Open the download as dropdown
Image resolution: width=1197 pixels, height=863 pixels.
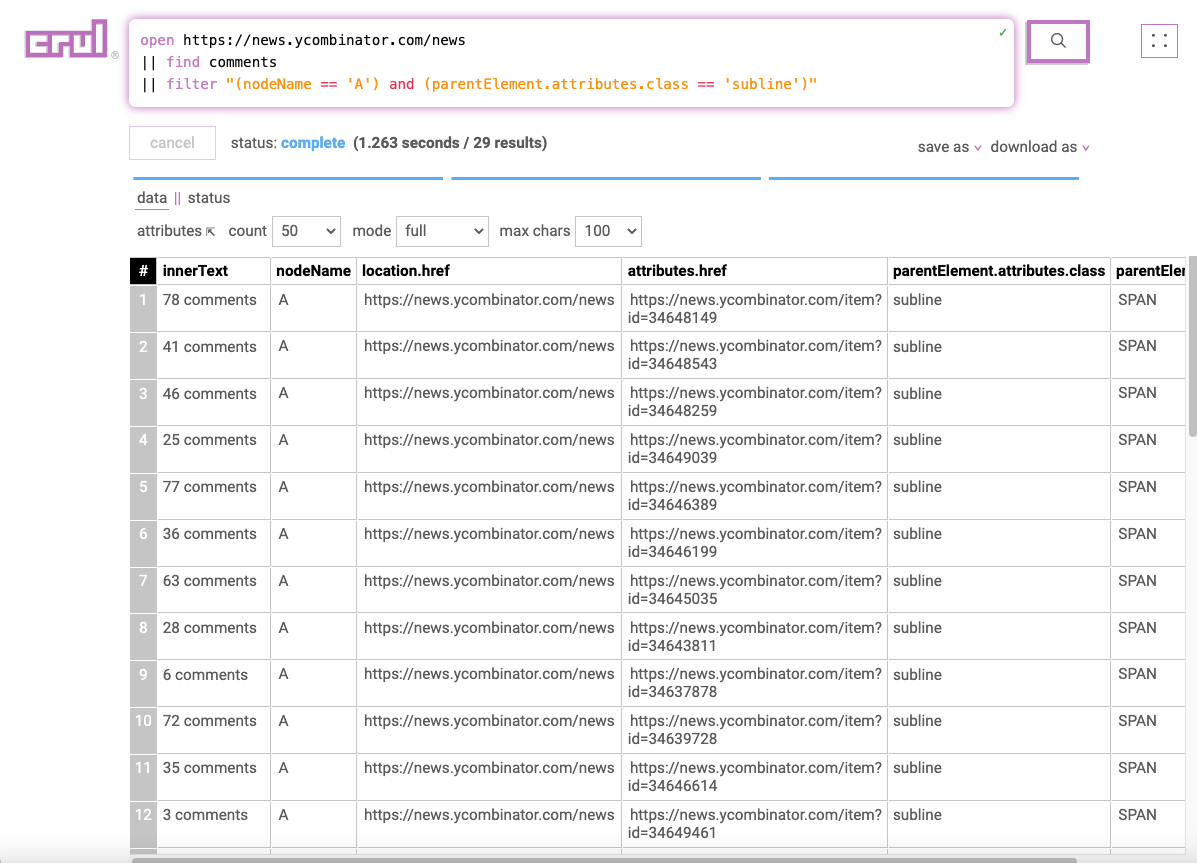pyautogui.click(x=1040, y=147)
